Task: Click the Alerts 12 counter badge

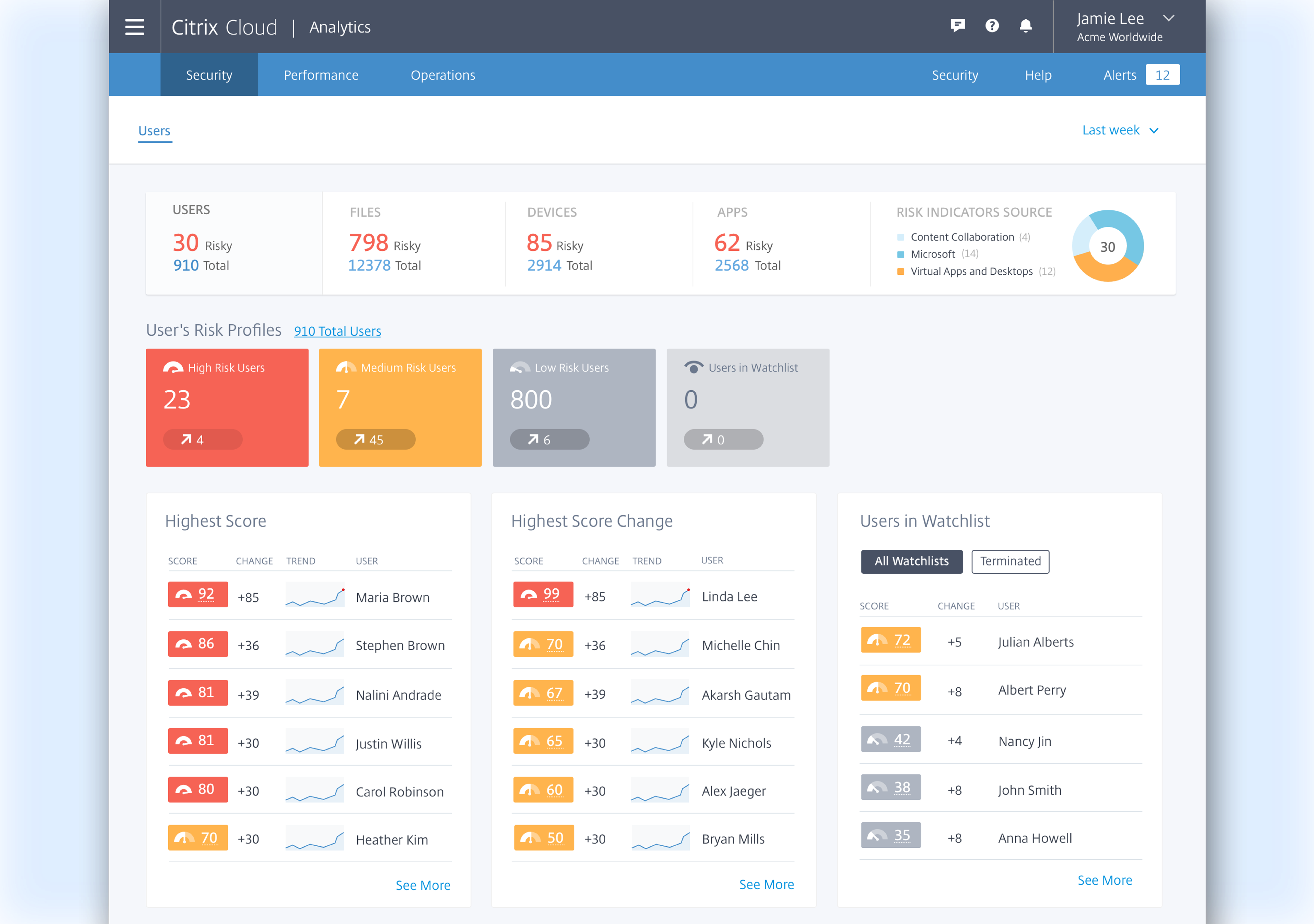Action: [1162, 75]
